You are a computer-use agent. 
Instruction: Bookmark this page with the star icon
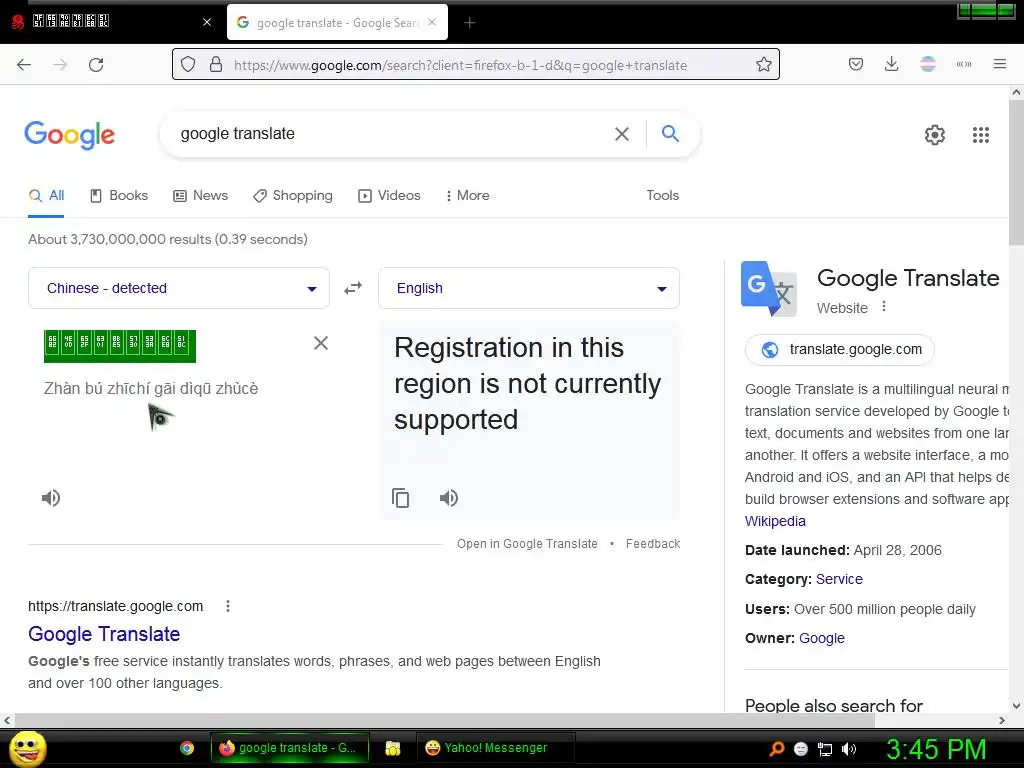[763, 65]
